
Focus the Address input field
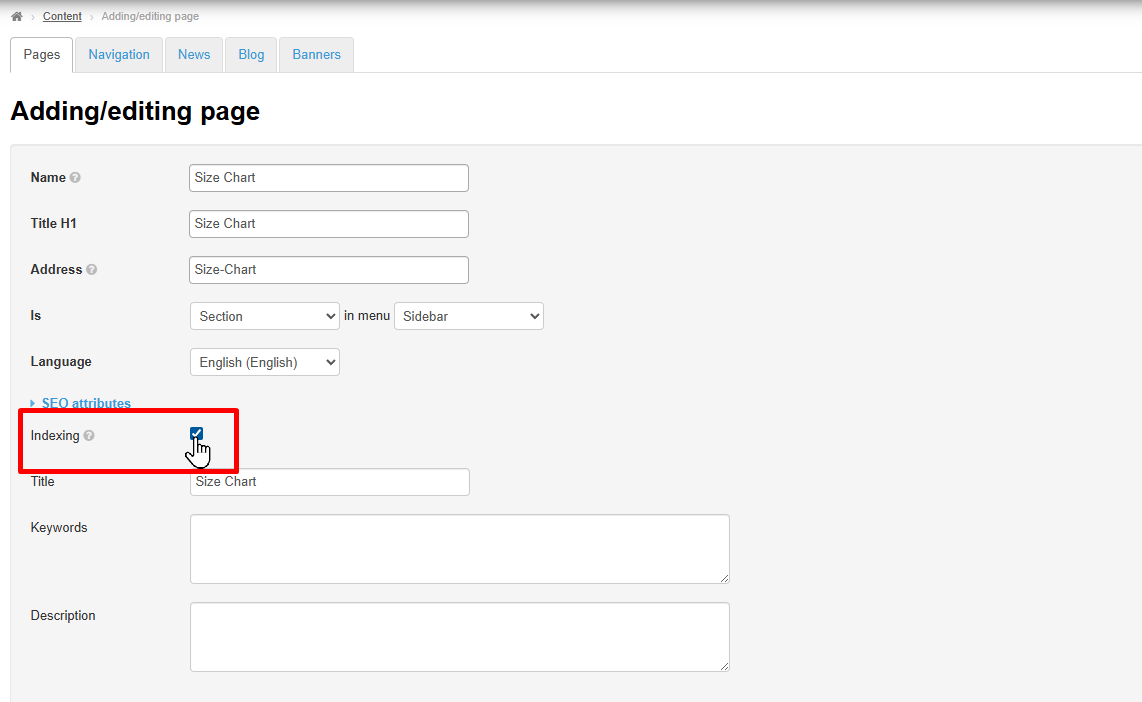coord(328,270)
